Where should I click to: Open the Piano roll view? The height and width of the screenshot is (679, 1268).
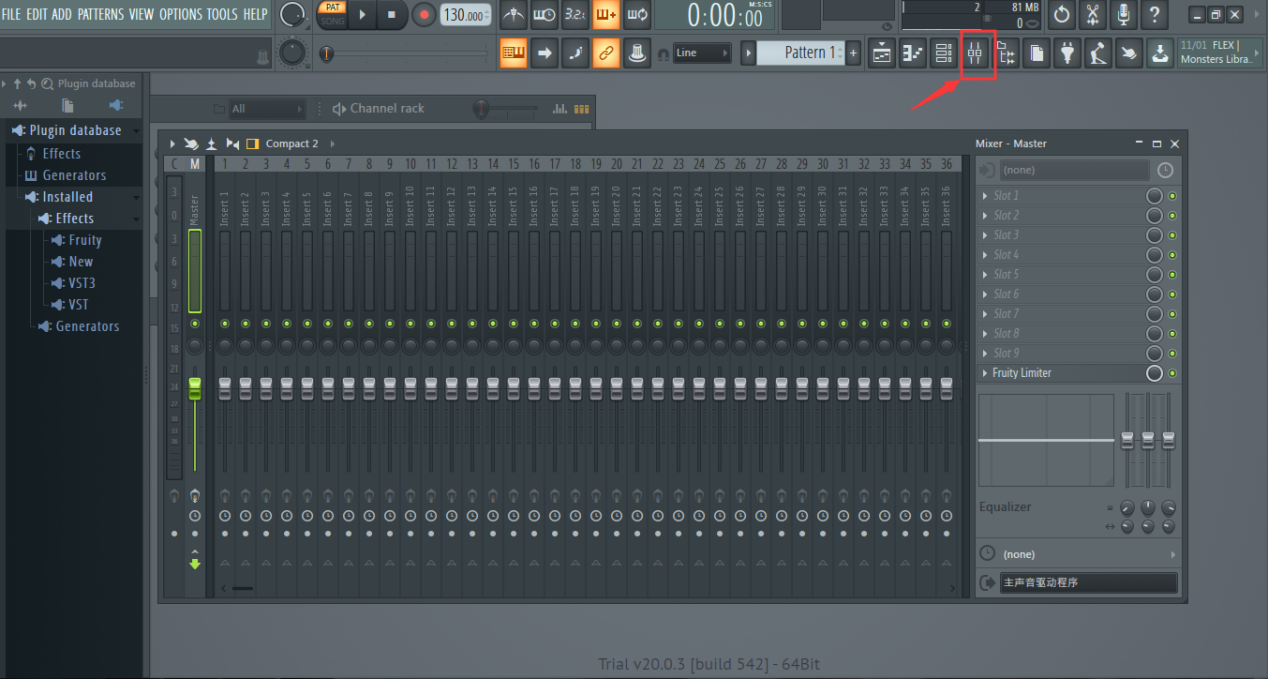pos(912,53)
